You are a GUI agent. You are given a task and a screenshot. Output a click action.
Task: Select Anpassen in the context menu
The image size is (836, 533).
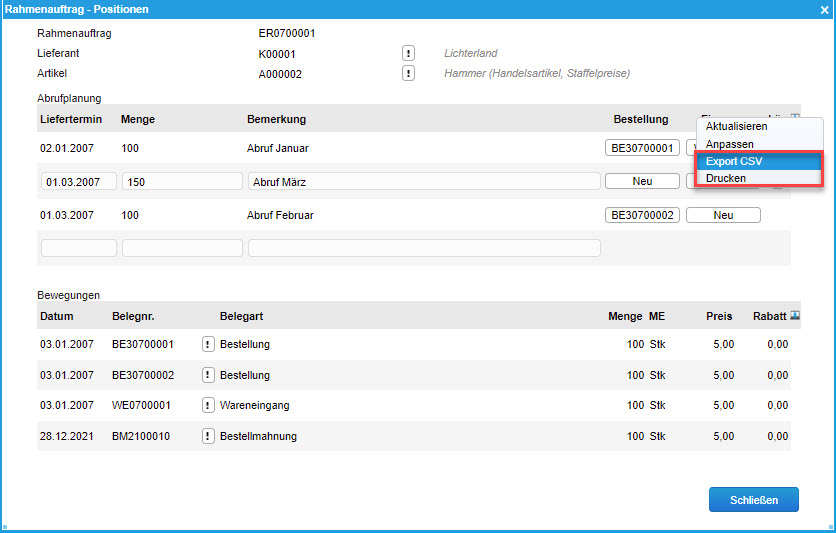coord(728,144)
